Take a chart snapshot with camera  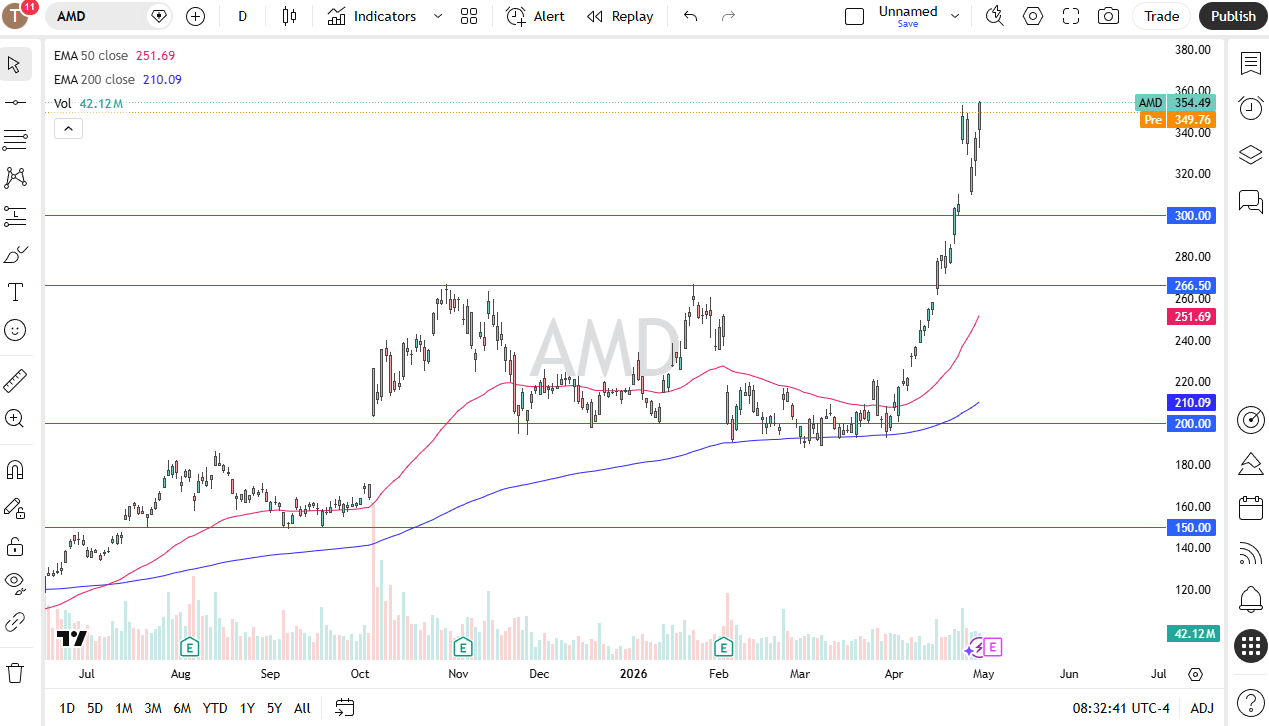pos(1108,16)
